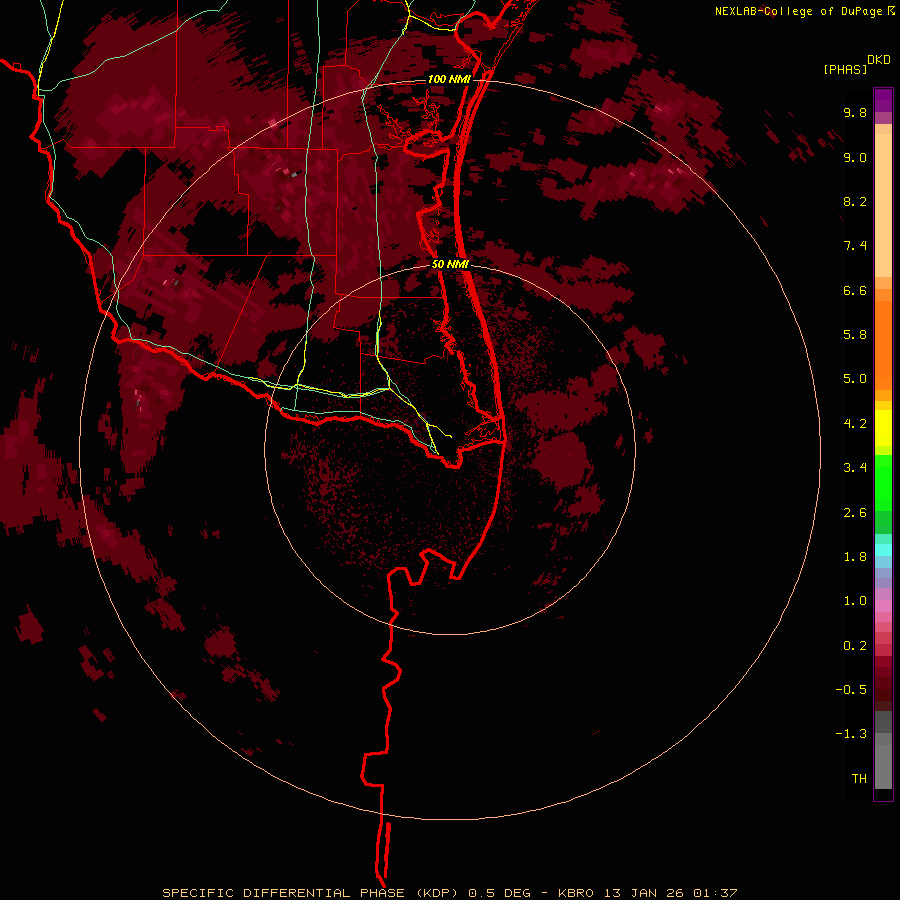The width and height of the screenshot is (900, 900).
Task: Click the Specific Differential Phase caption text
Action: [x=450, y=893]
